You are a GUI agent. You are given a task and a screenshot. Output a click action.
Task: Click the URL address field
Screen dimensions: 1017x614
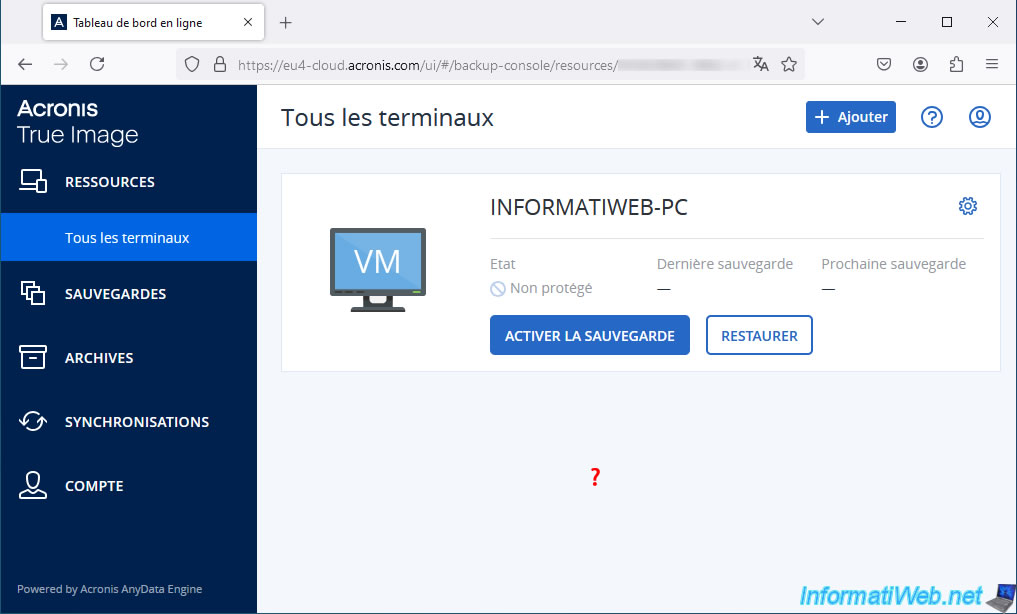490,64
